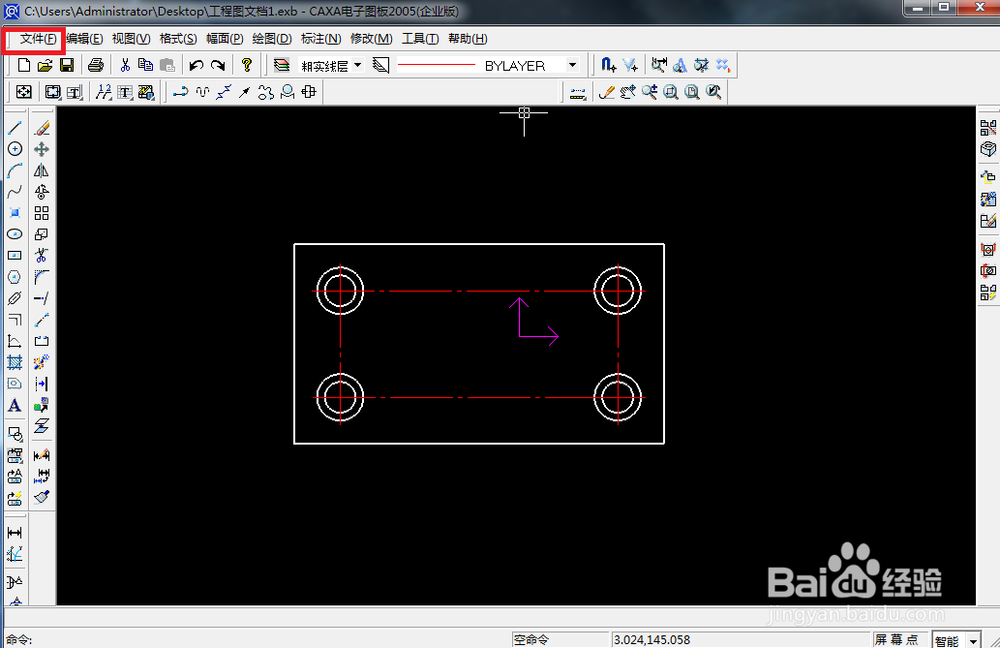Open the 编辑(E) menu
Image resolution: width=1000 pixels, height=648 pixels.
coord(85,39)
